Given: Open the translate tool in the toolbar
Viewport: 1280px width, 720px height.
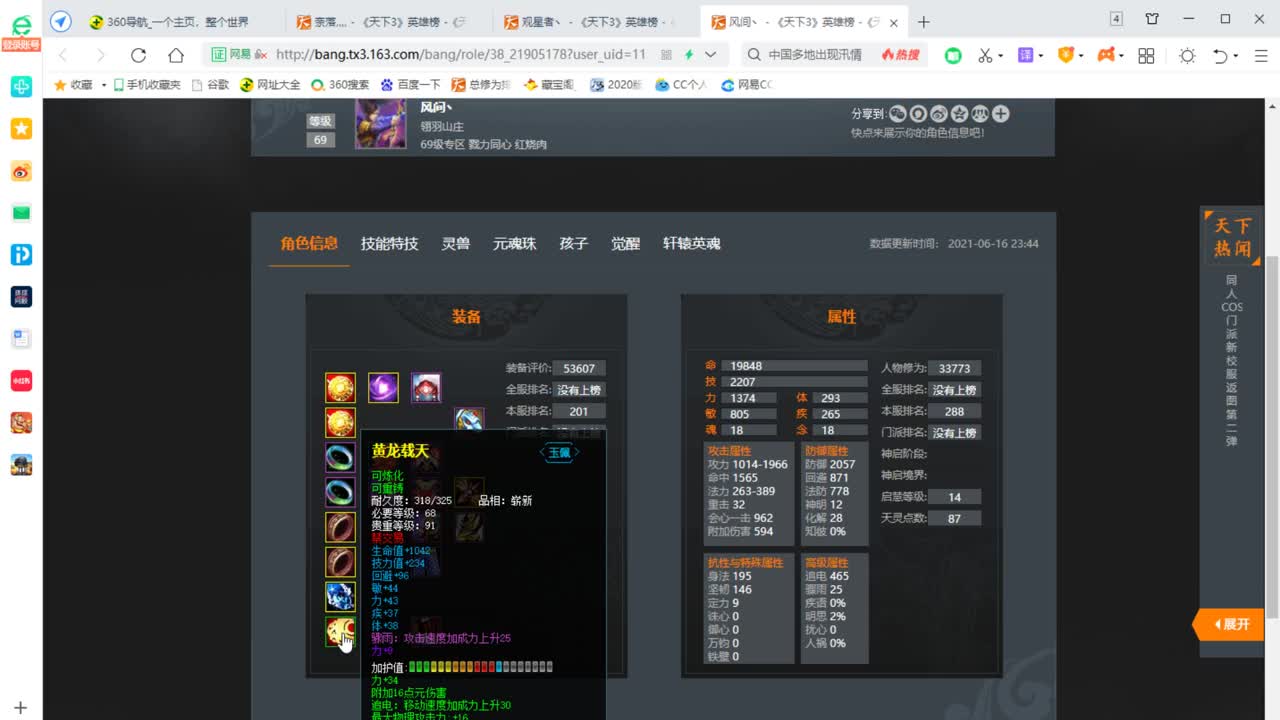Looking at the screenshot, I should [1025, 55].
